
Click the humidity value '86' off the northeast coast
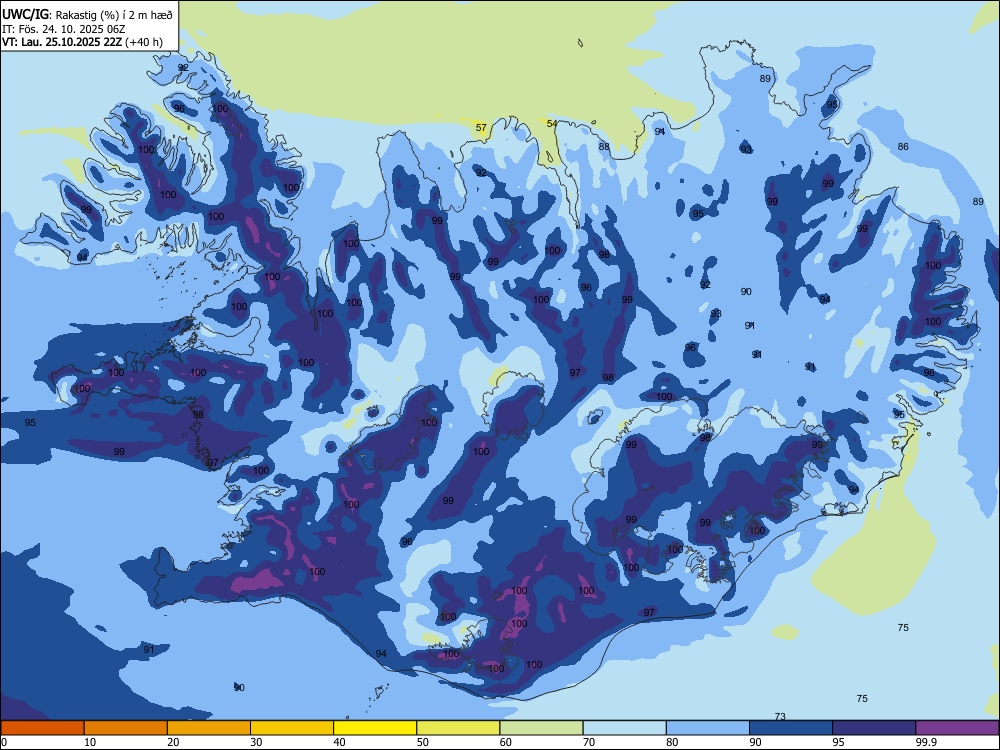[903, 147]
